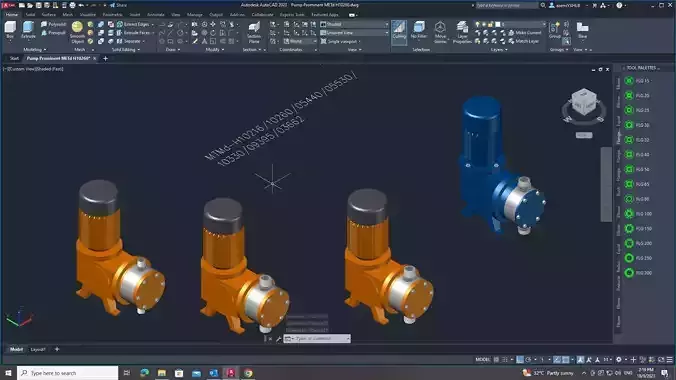The image size is (676, 380).
Task: Click Make Current layer button
Action: pos(525,33)
